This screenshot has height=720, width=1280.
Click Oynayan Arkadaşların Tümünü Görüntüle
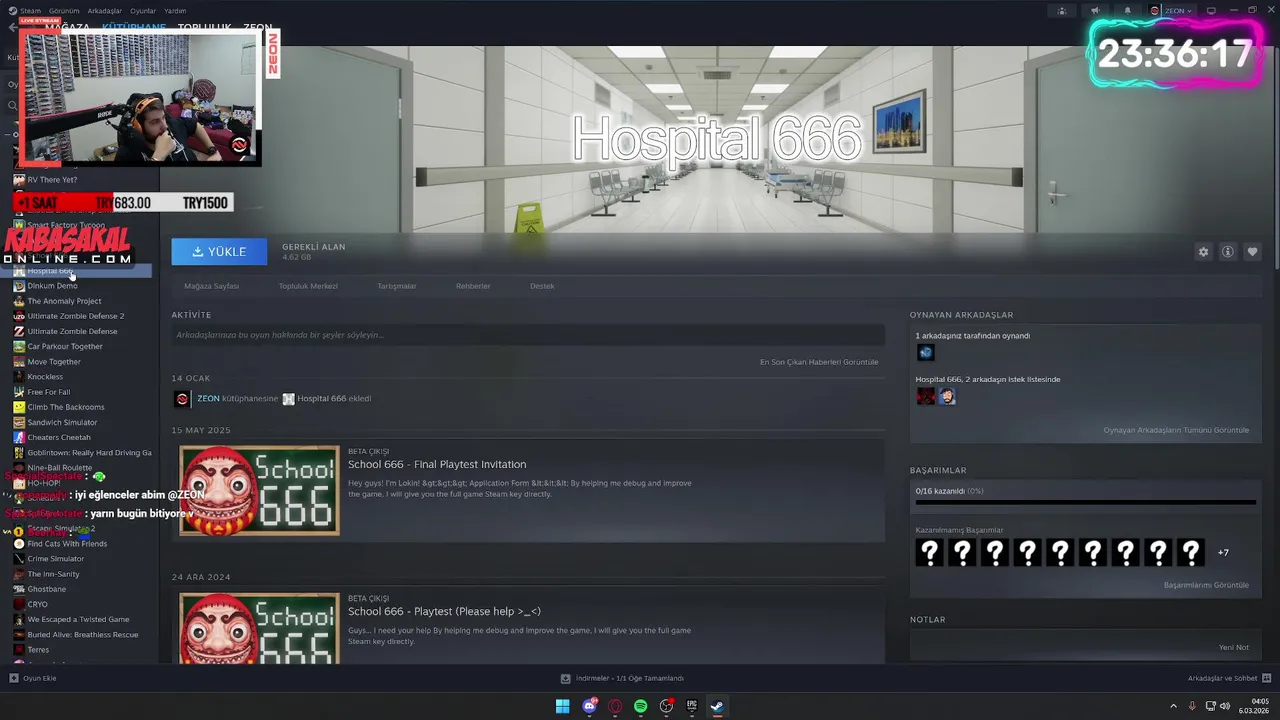1176,430
